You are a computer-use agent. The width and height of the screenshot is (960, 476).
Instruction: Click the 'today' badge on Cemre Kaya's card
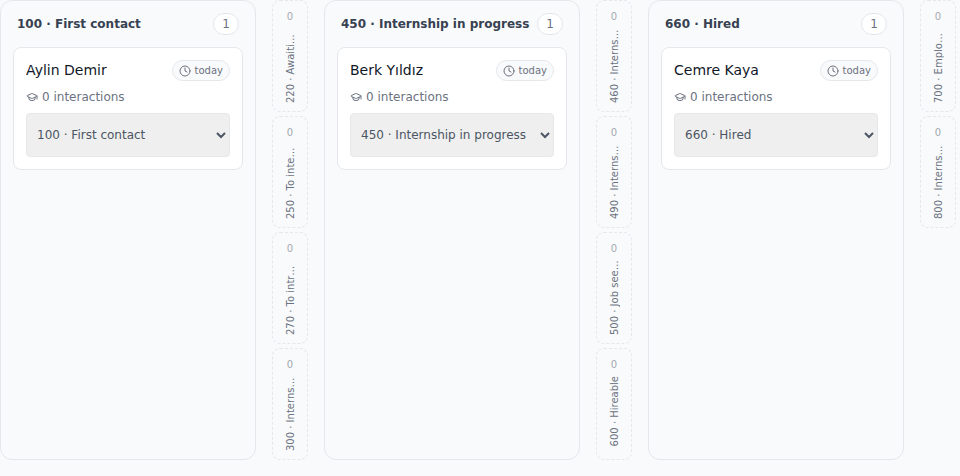click(849, 70)
